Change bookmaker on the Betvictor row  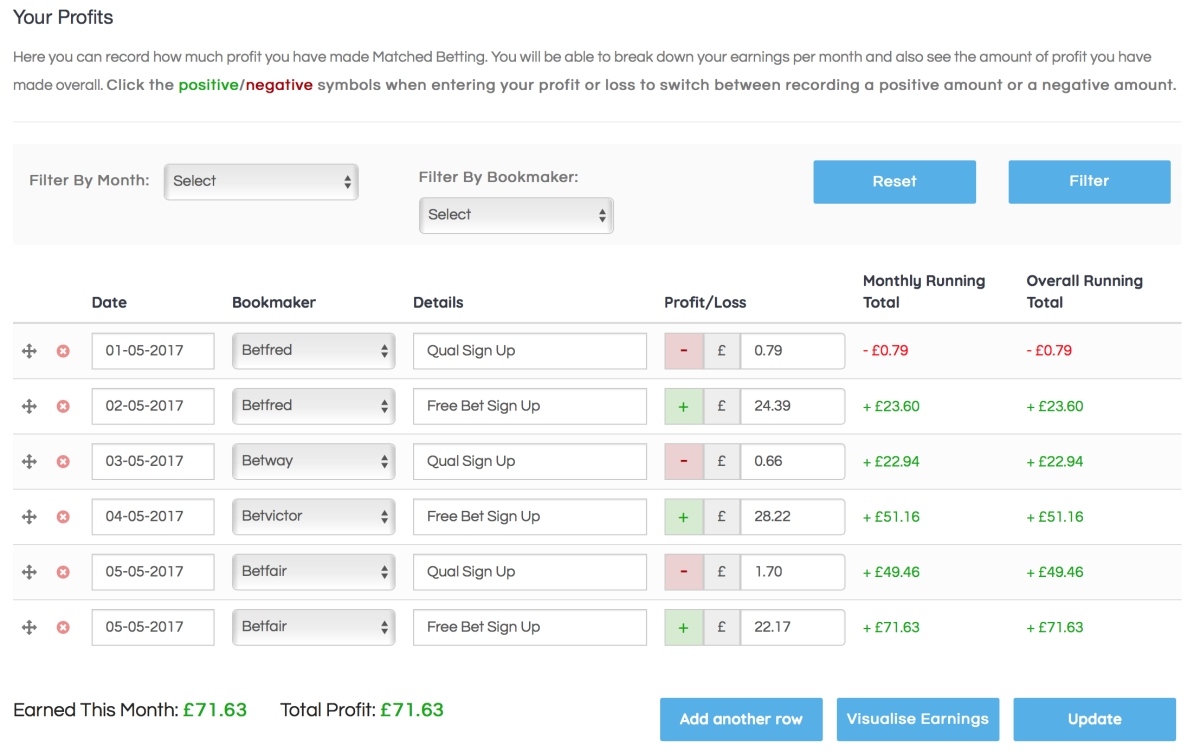(314, 517)
